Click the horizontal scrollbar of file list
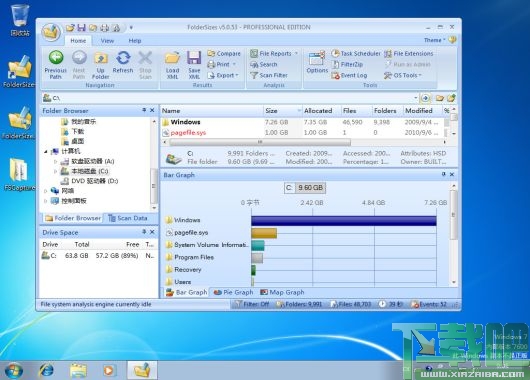Image resolution: width=530 pixels, height=380 pixels. pos(260,142)
